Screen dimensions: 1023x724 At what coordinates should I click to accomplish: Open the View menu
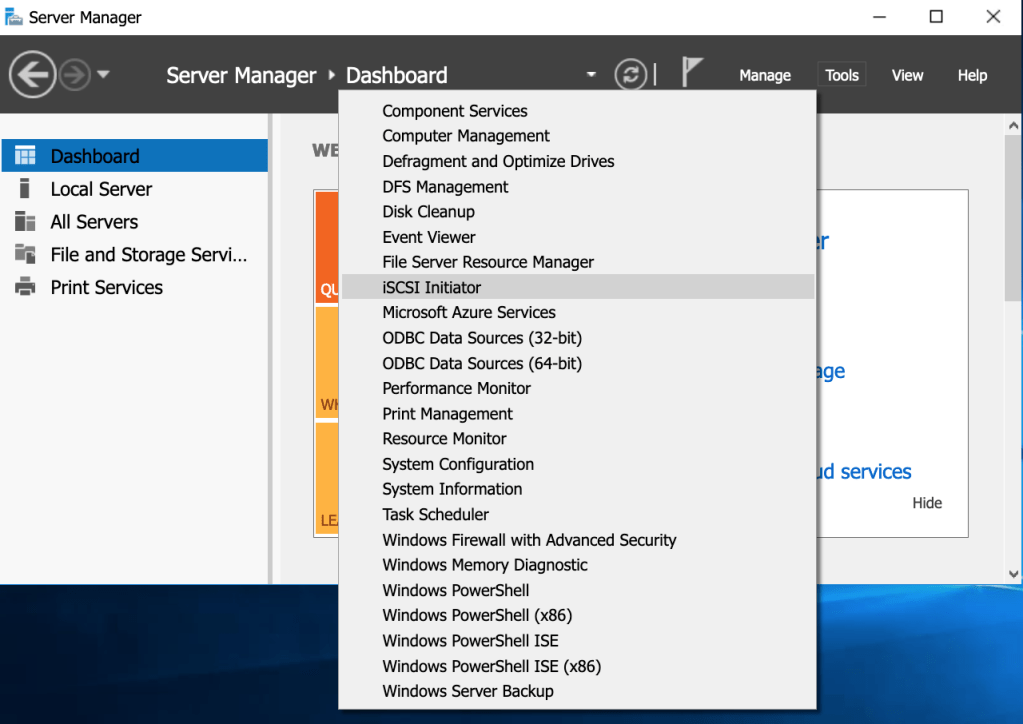(x=907, y=75)
